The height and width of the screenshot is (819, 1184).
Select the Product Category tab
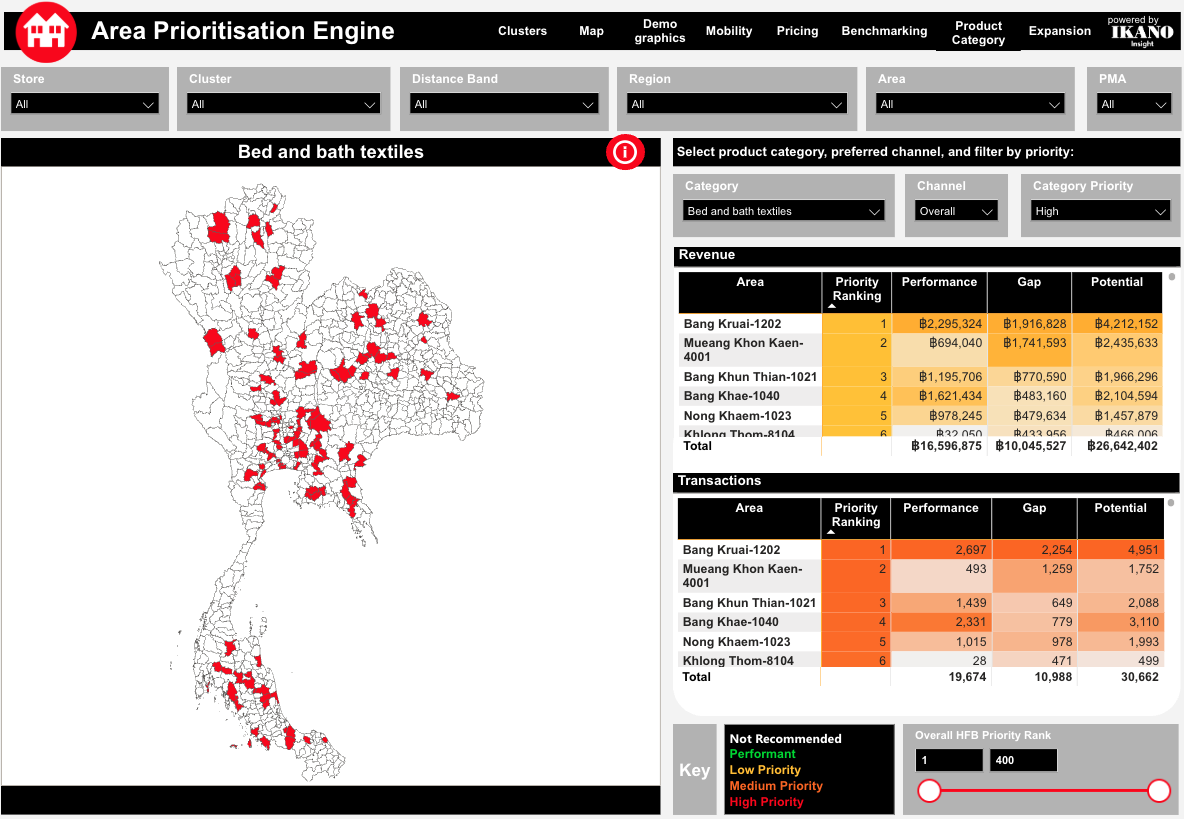978,32
